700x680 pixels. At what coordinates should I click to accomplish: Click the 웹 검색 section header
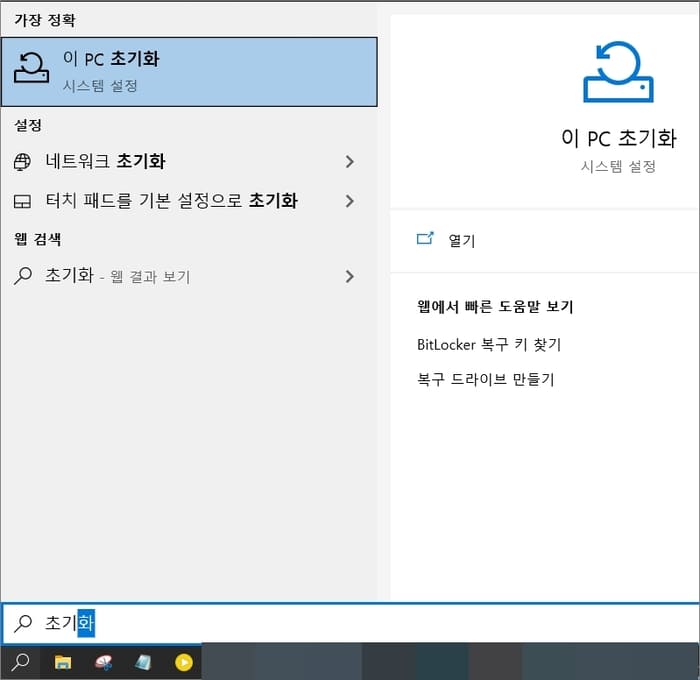(x=38, y=239)
